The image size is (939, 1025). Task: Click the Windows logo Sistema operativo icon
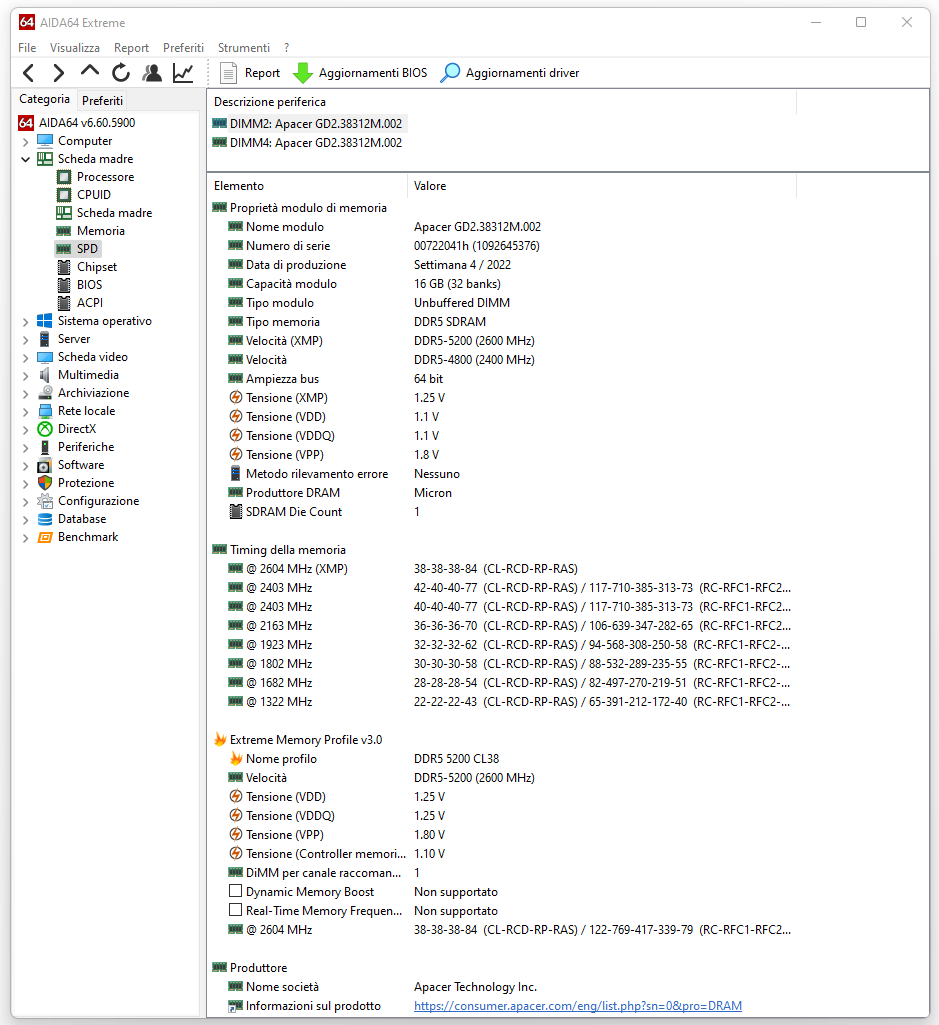click(44, 321)
